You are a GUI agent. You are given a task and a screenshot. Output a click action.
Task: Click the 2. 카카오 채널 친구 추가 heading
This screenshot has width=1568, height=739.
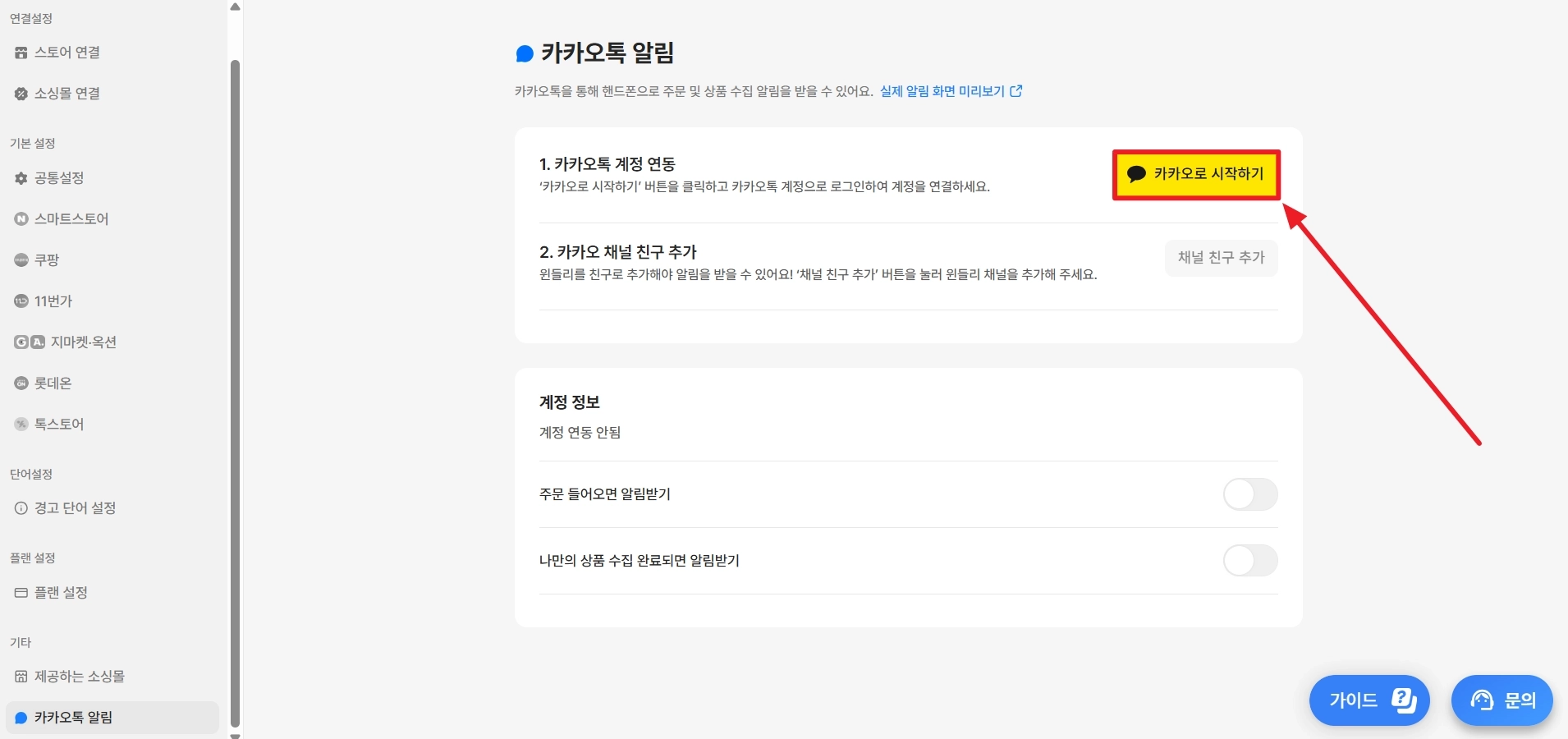(x=618, y=252)
